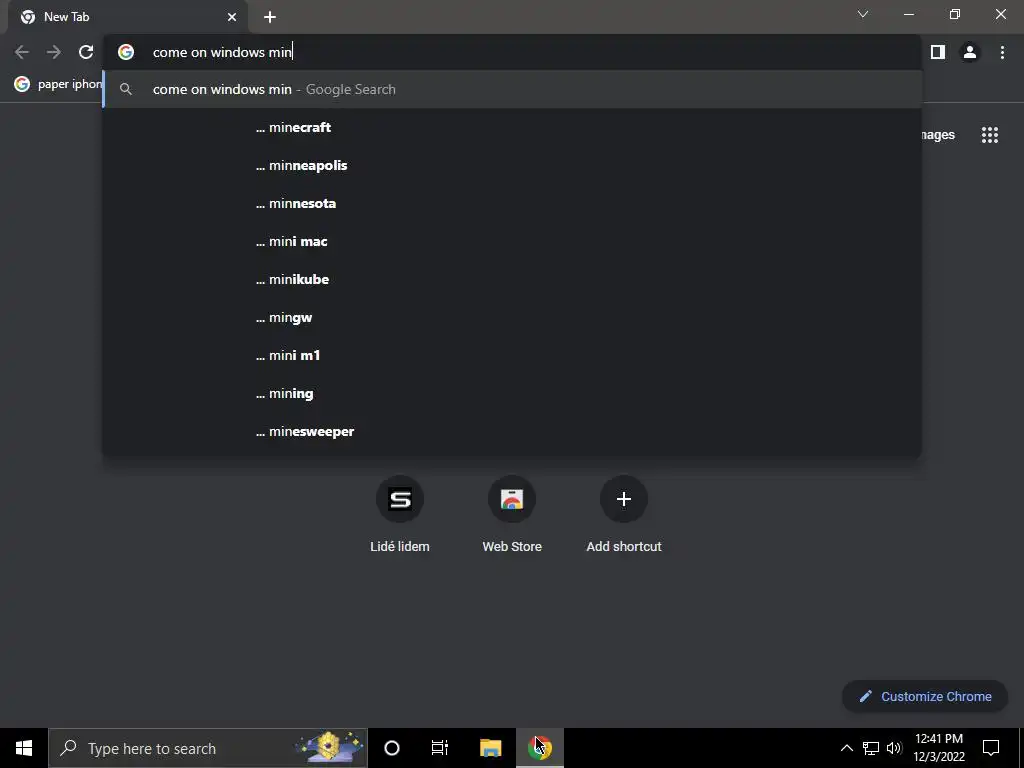This screenshot has width=1024, height=768.
Task: Open the Lidé lidem shortcut
Action: [400, 515]
